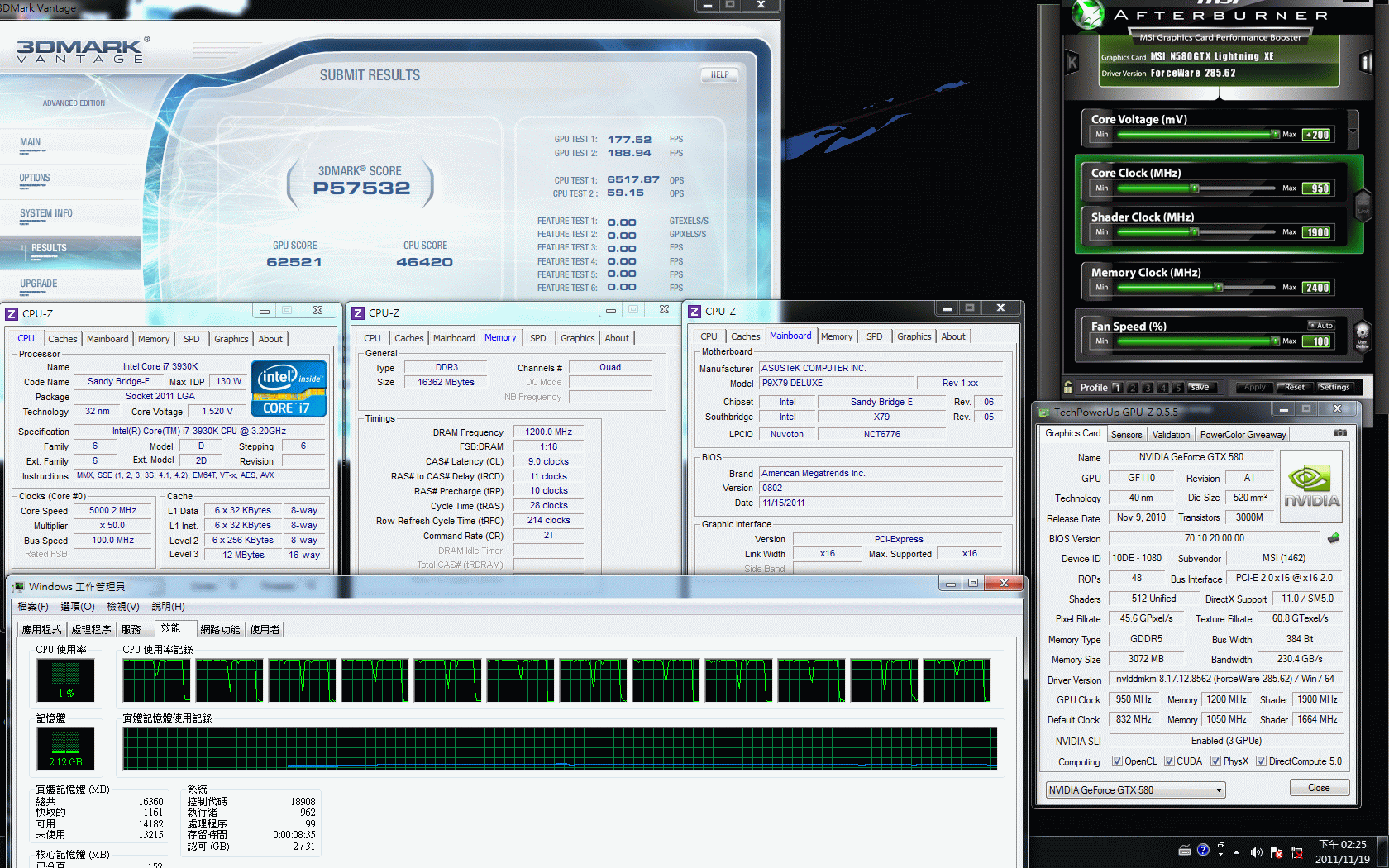Toggle the CUDA checkbox in GPU-Z
The width and height of the screenshot is (1389, 868).
(x=1169, y=761)
